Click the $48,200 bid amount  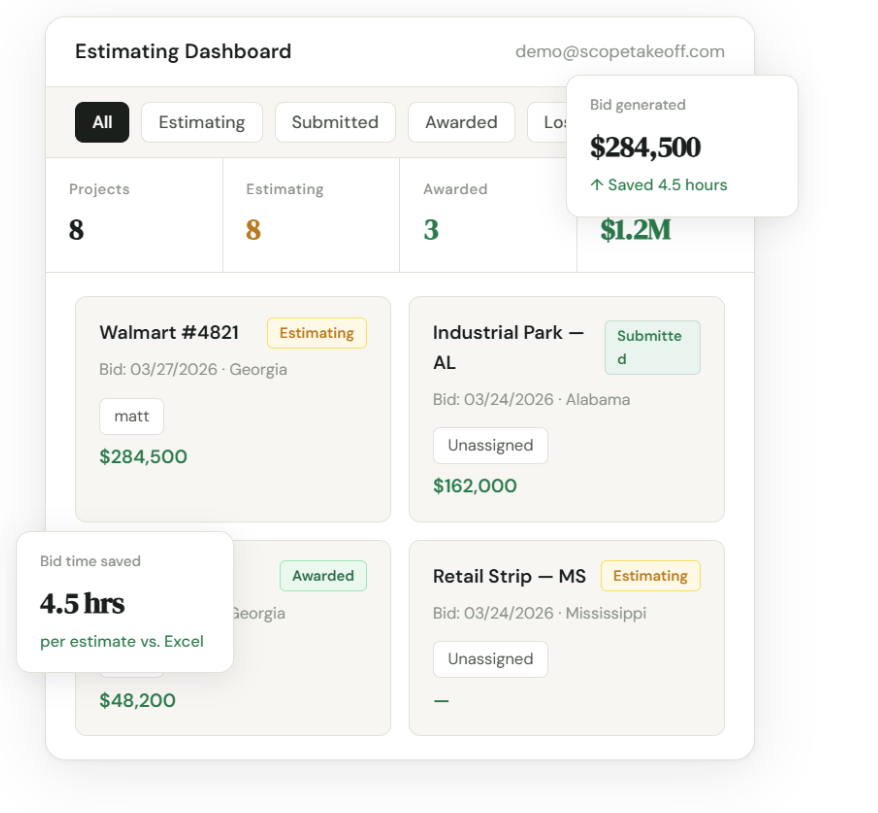[x=138, y=700]
